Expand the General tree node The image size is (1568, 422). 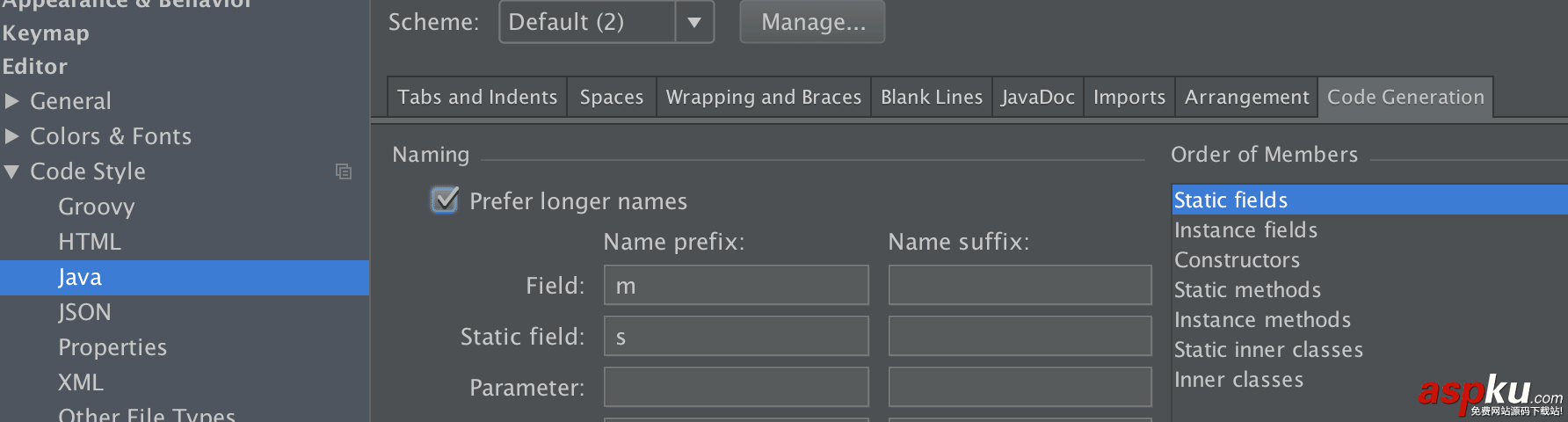point(12,101)
